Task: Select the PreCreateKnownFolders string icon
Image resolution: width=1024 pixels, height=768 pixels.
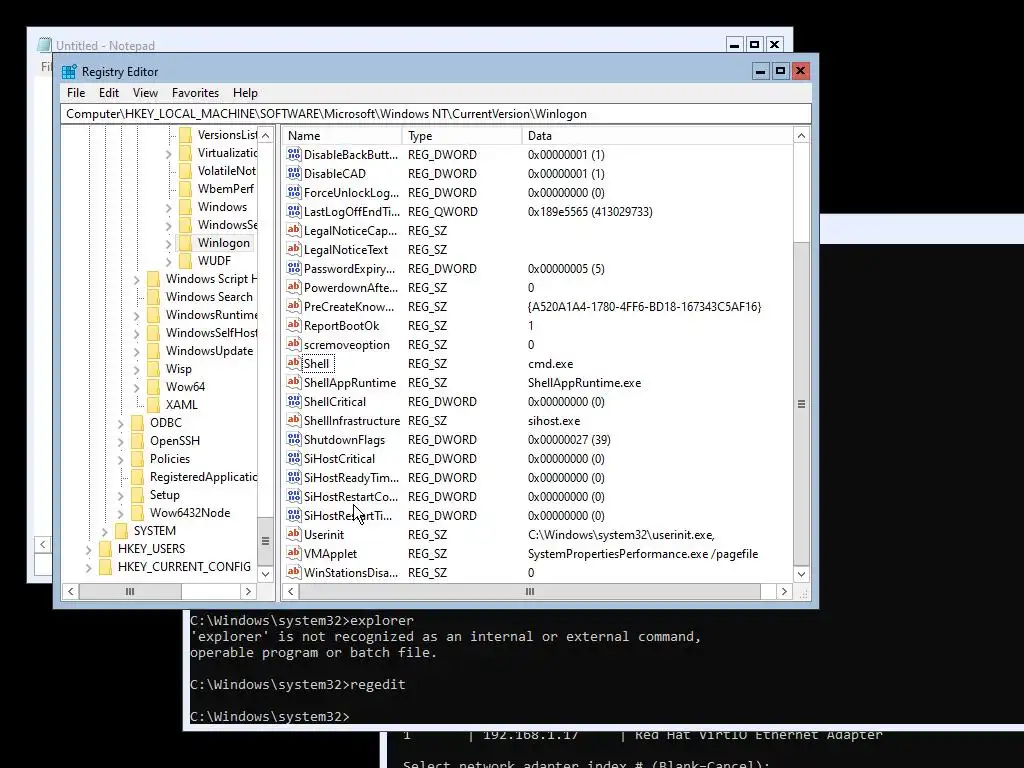Action: coord(294,306)
